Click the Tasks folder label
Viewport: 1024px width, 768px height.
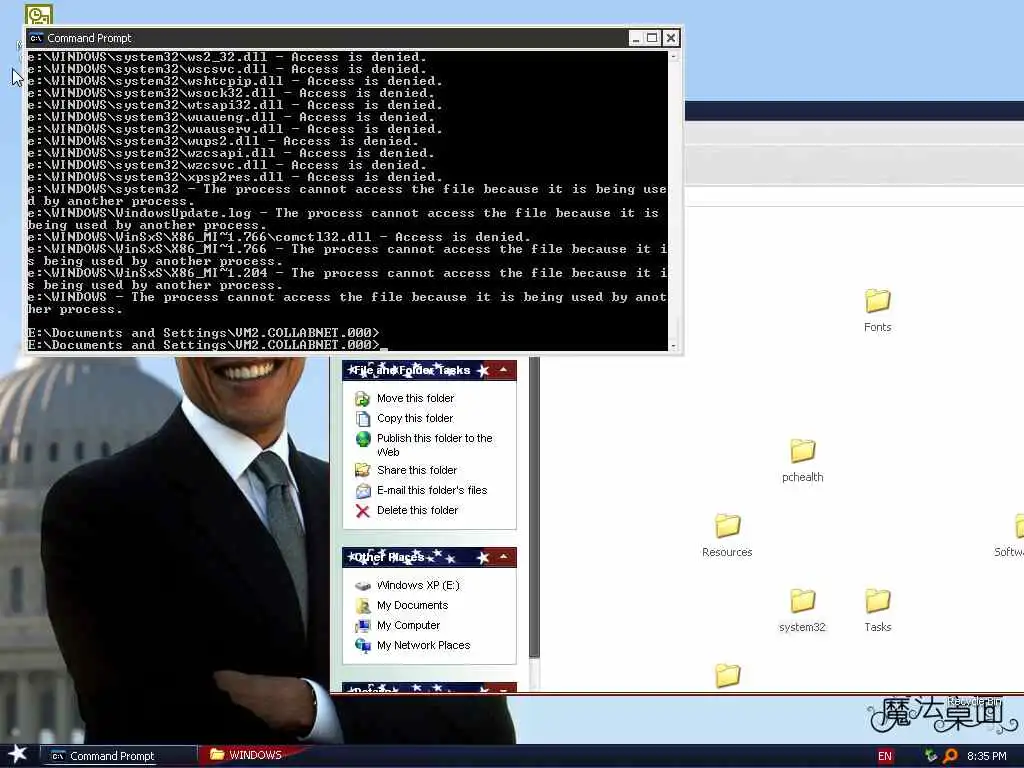(x=877, y=627)
